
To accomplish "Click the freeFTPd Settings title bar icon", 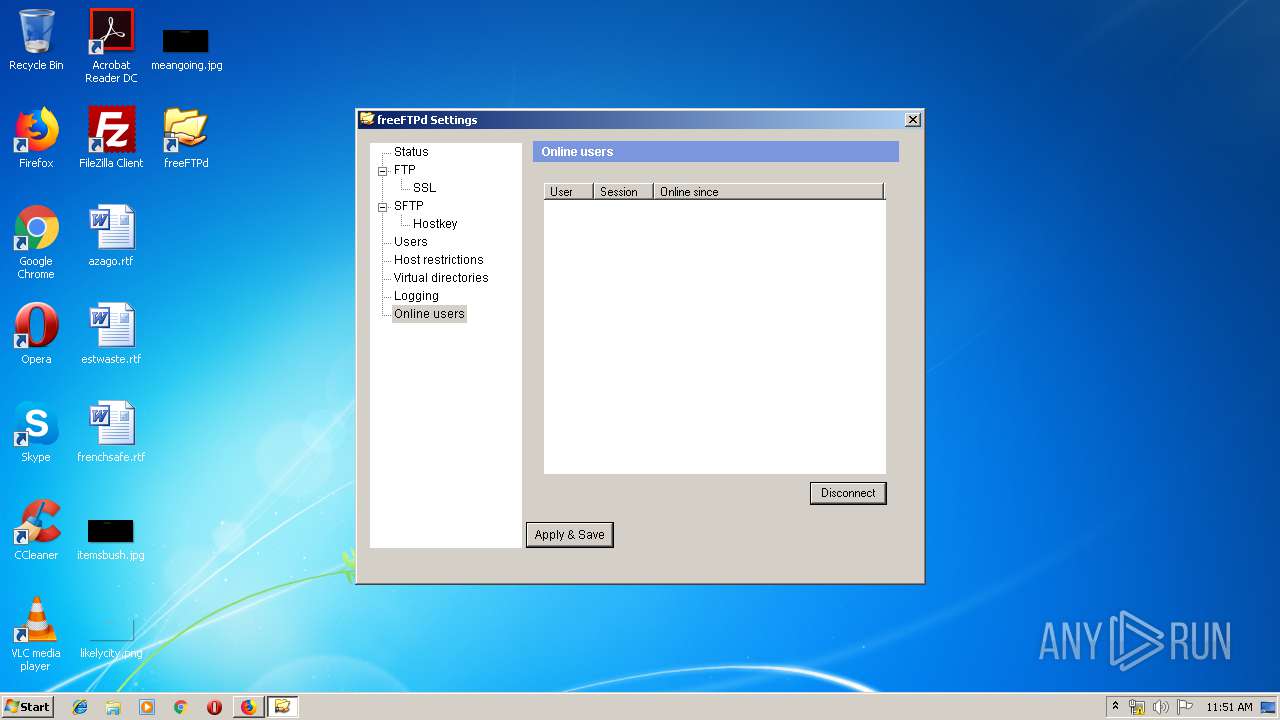I will click(x=367, y=119).
